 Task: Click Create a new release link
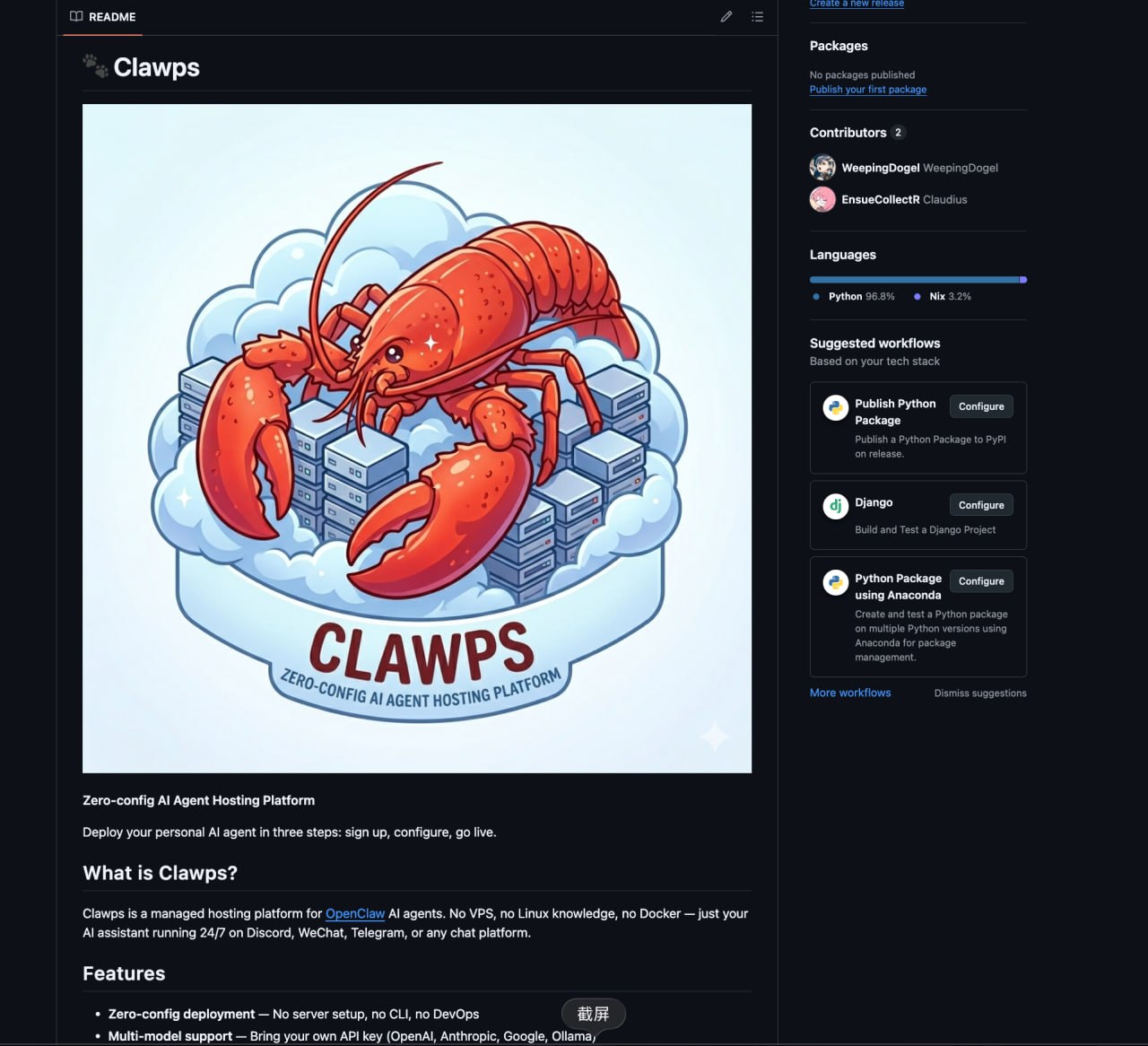[x=857, y=4]
